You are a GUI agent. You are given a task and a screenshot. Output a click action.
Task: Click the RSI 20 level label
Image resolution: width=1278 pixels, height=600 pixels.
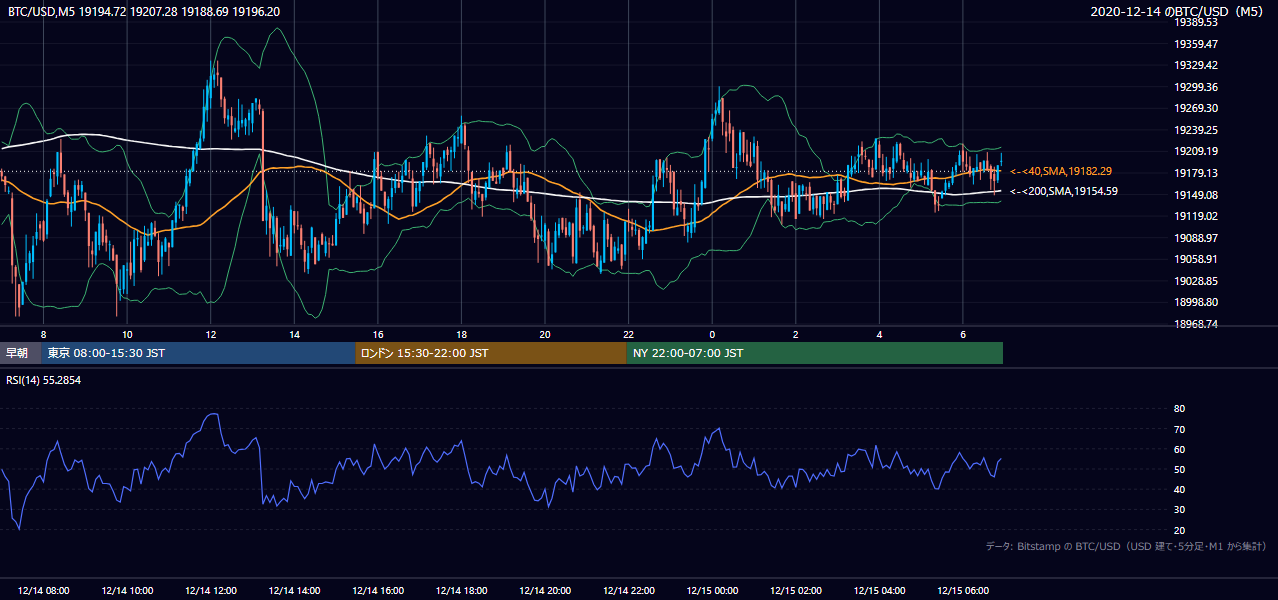pos(1179,530)
